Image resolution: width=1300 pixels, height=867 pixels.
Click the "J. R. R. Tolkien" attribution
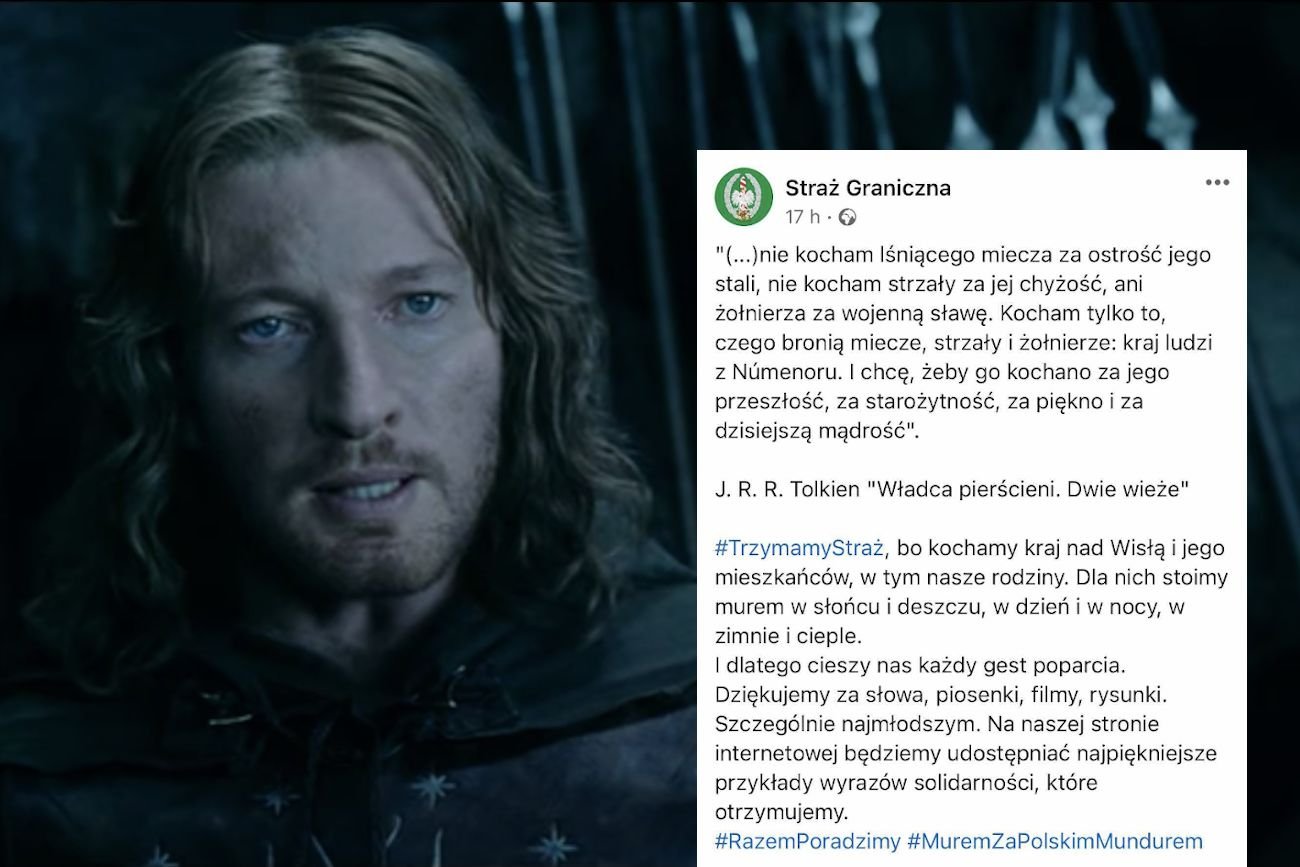pos(787,490)
